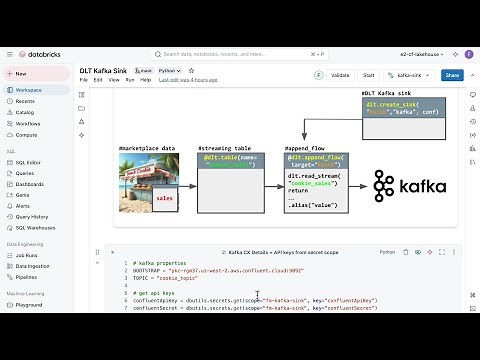The image size is (480, 360).
Task: Collapse the notebook header chevron
Action: (472, 75)
